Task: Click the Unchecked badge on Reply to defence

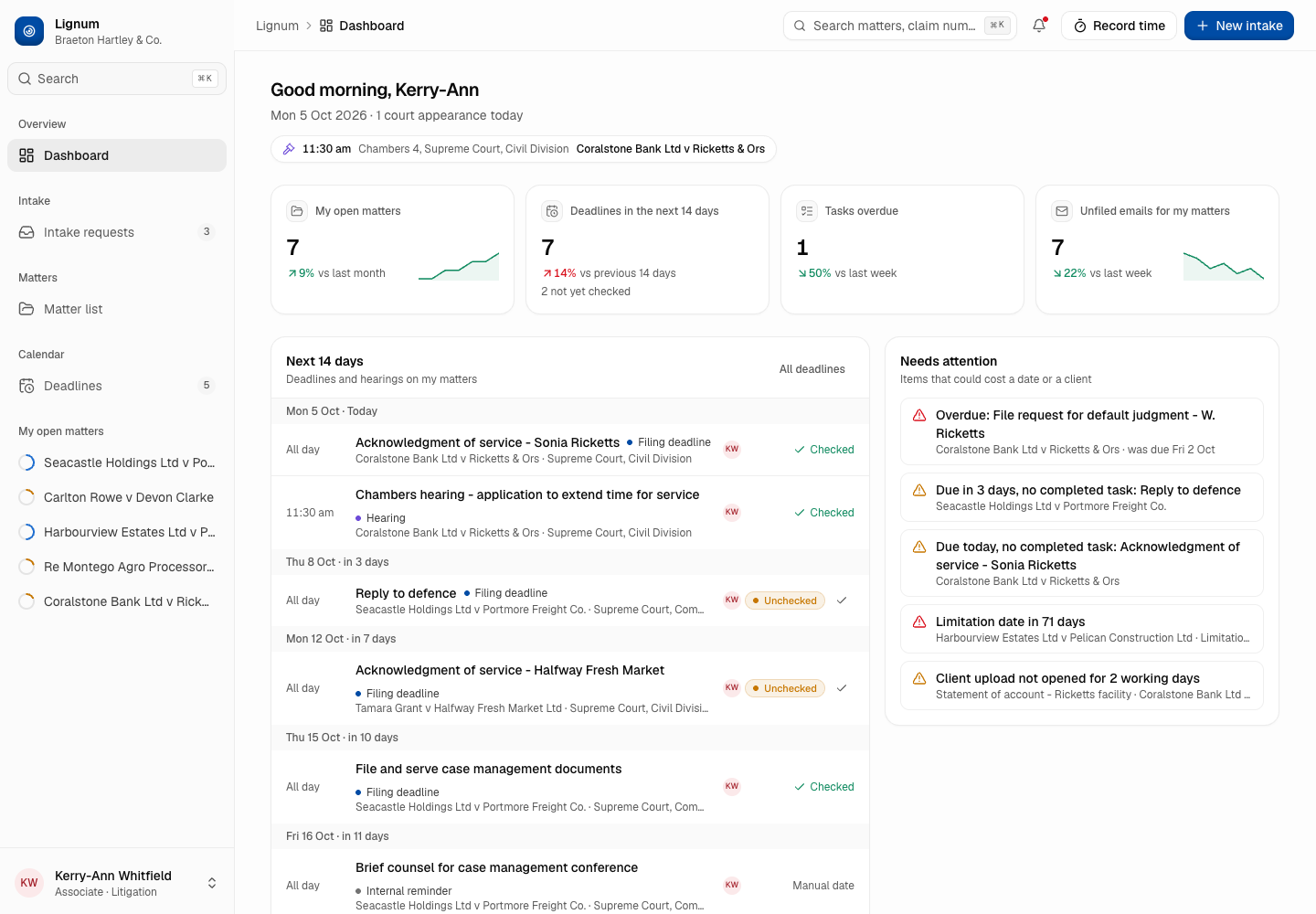Action: 785,600
